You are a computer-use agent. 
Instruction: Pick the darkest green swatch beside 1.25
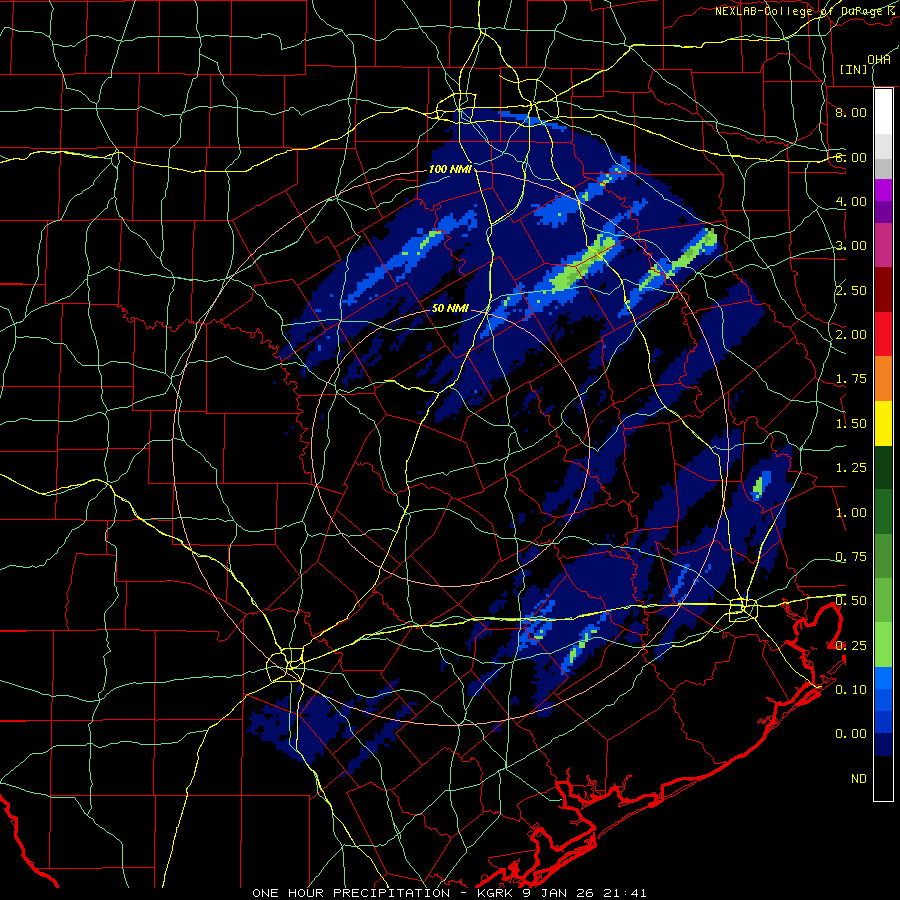tap(883, 467)
